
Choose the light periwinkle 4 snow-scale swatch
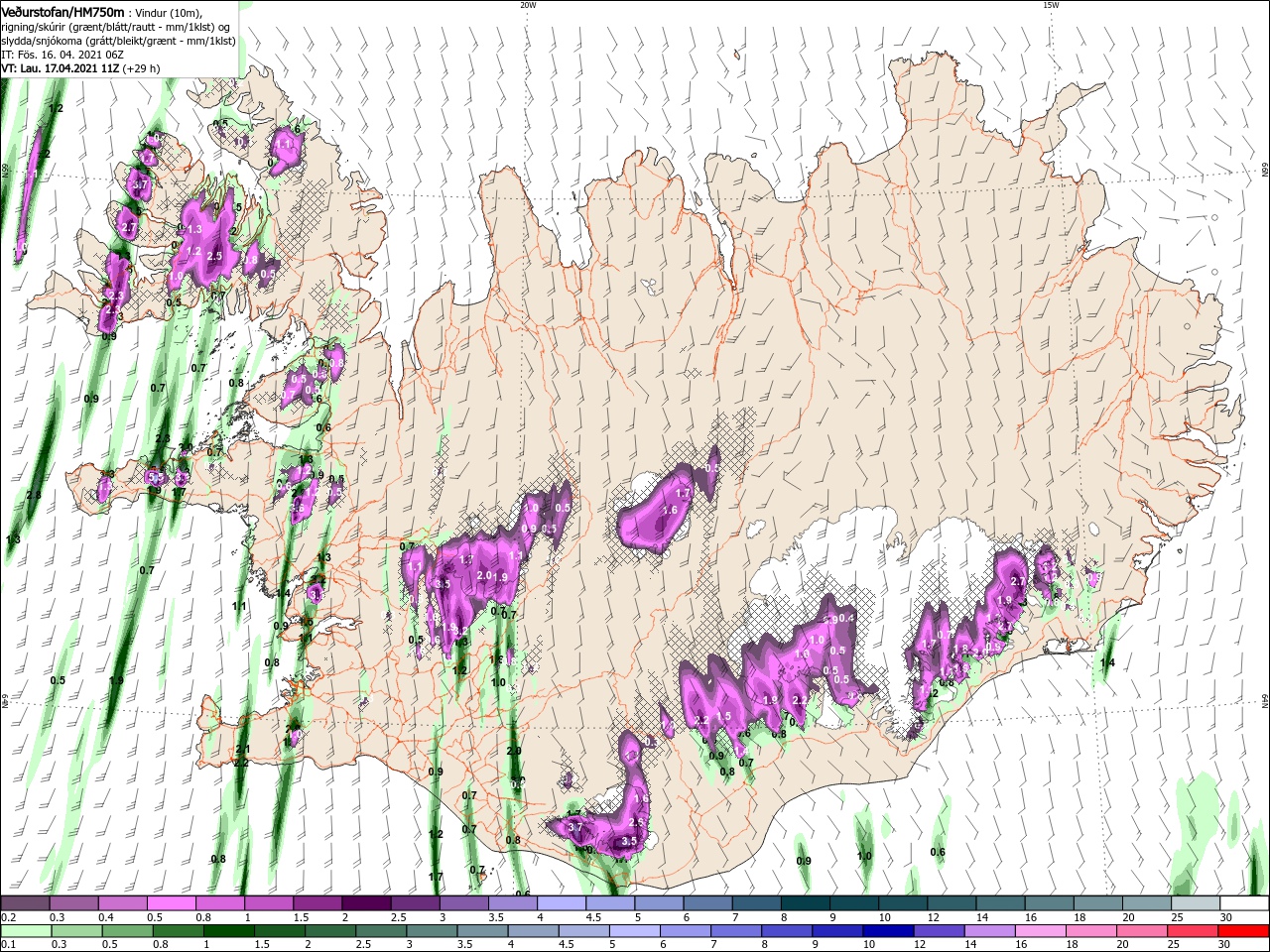tap(562, 903)
